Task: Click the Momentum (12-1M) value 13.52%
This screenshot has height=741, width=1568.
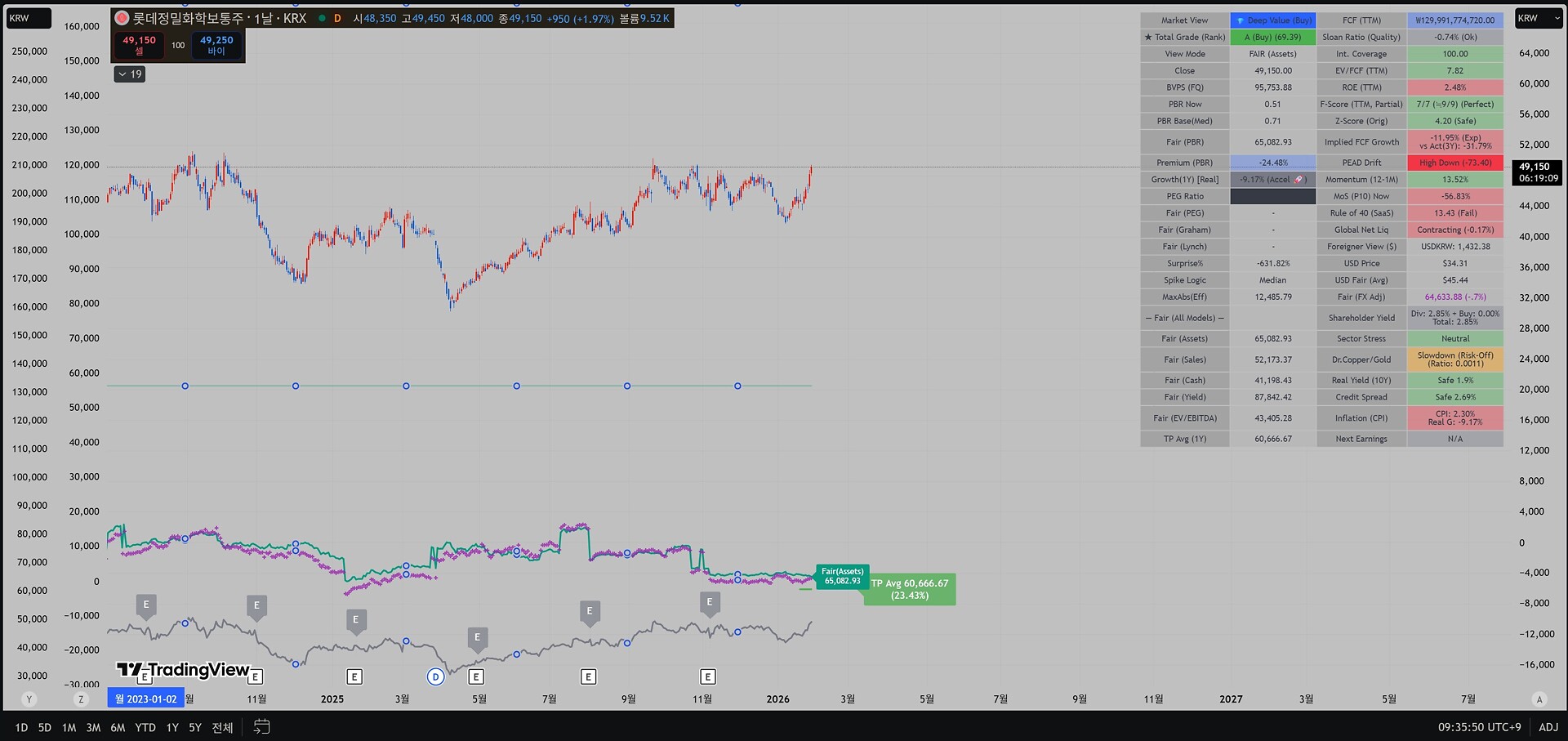Action: click(x=1455, y=180)
